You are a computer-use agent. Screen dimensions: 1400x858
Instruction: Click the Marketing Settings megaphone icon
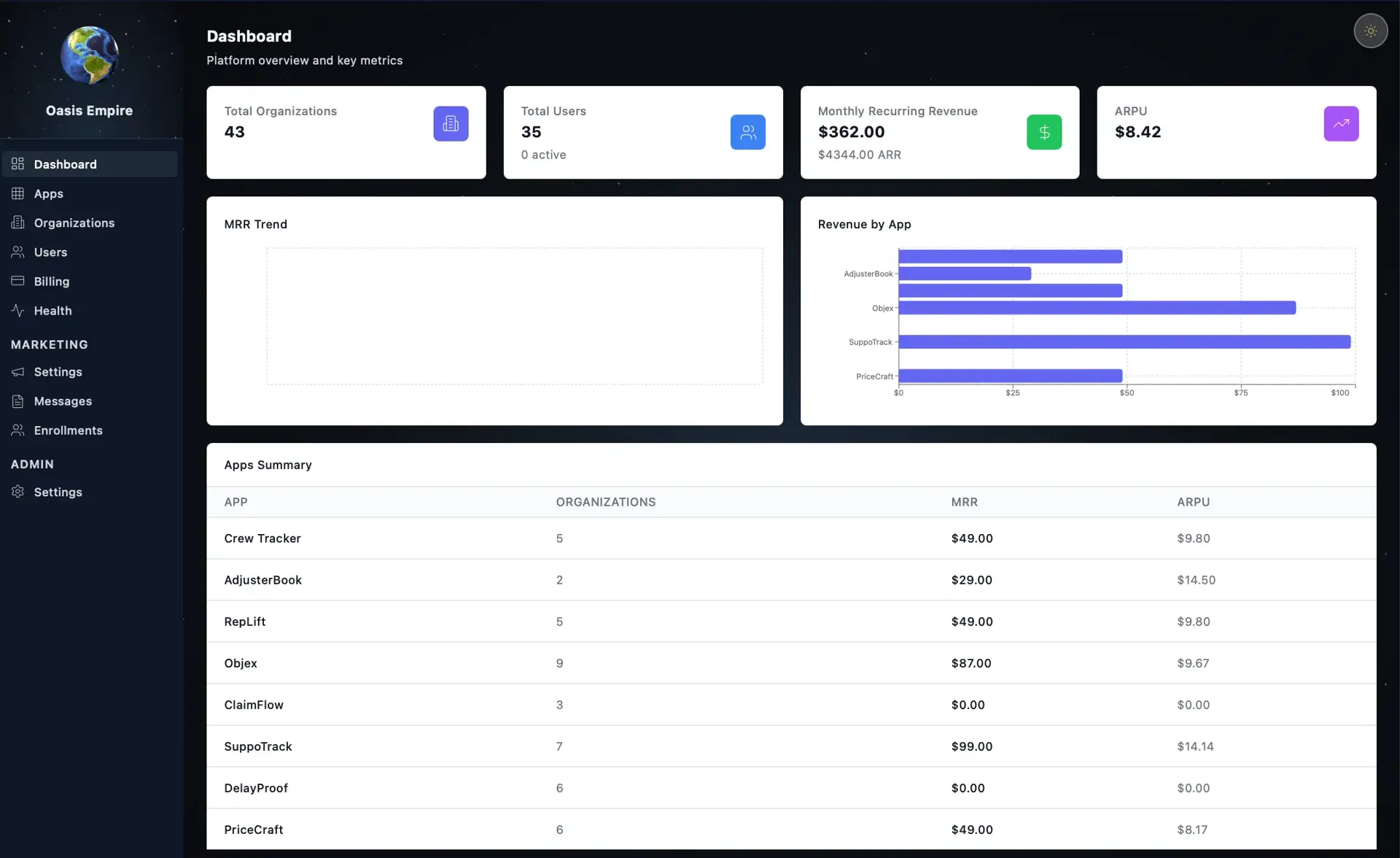pos(18,372)
